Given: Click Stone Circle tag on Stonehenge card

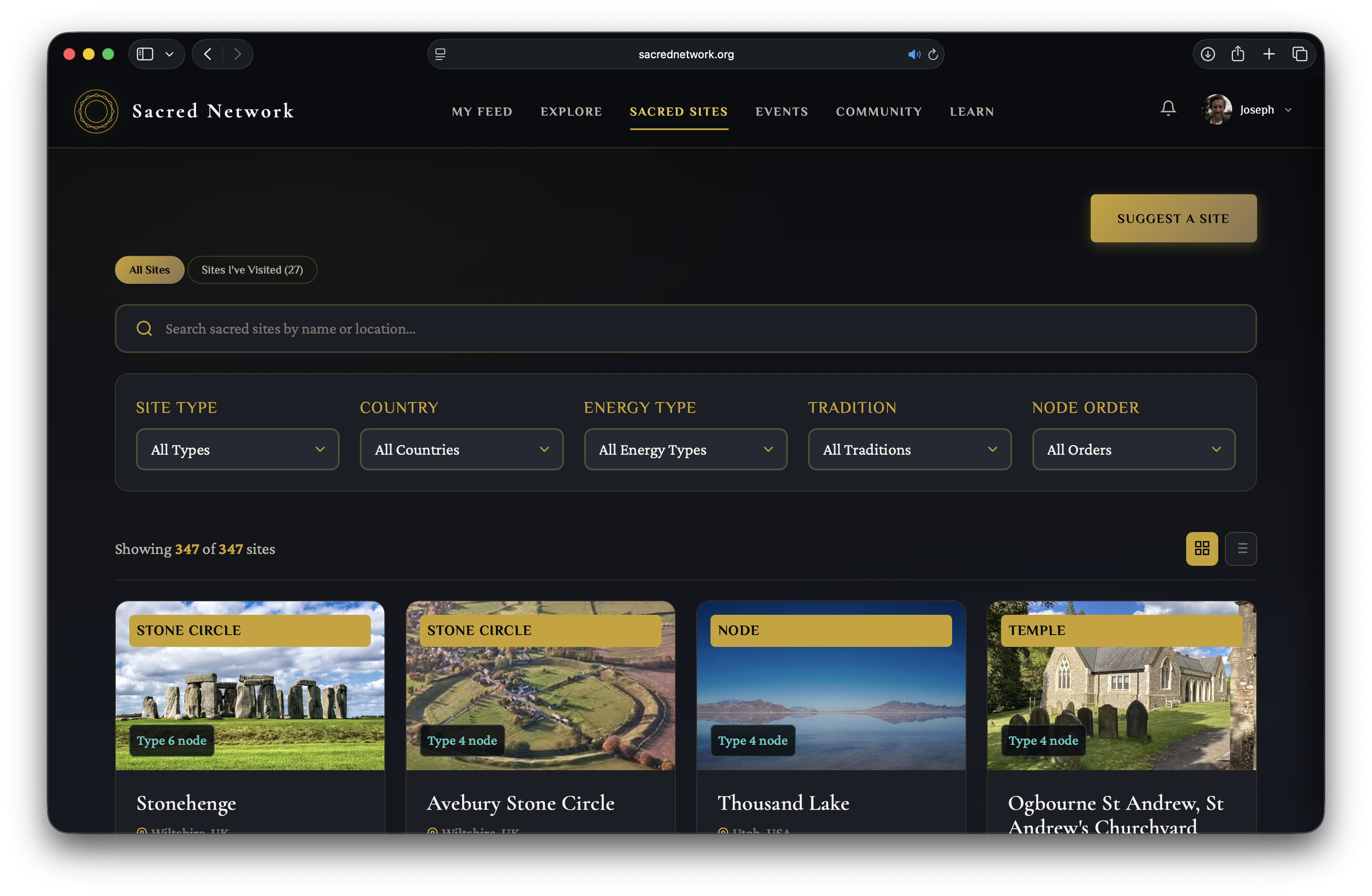Looking at the screenshot, I should coord(250,630).
